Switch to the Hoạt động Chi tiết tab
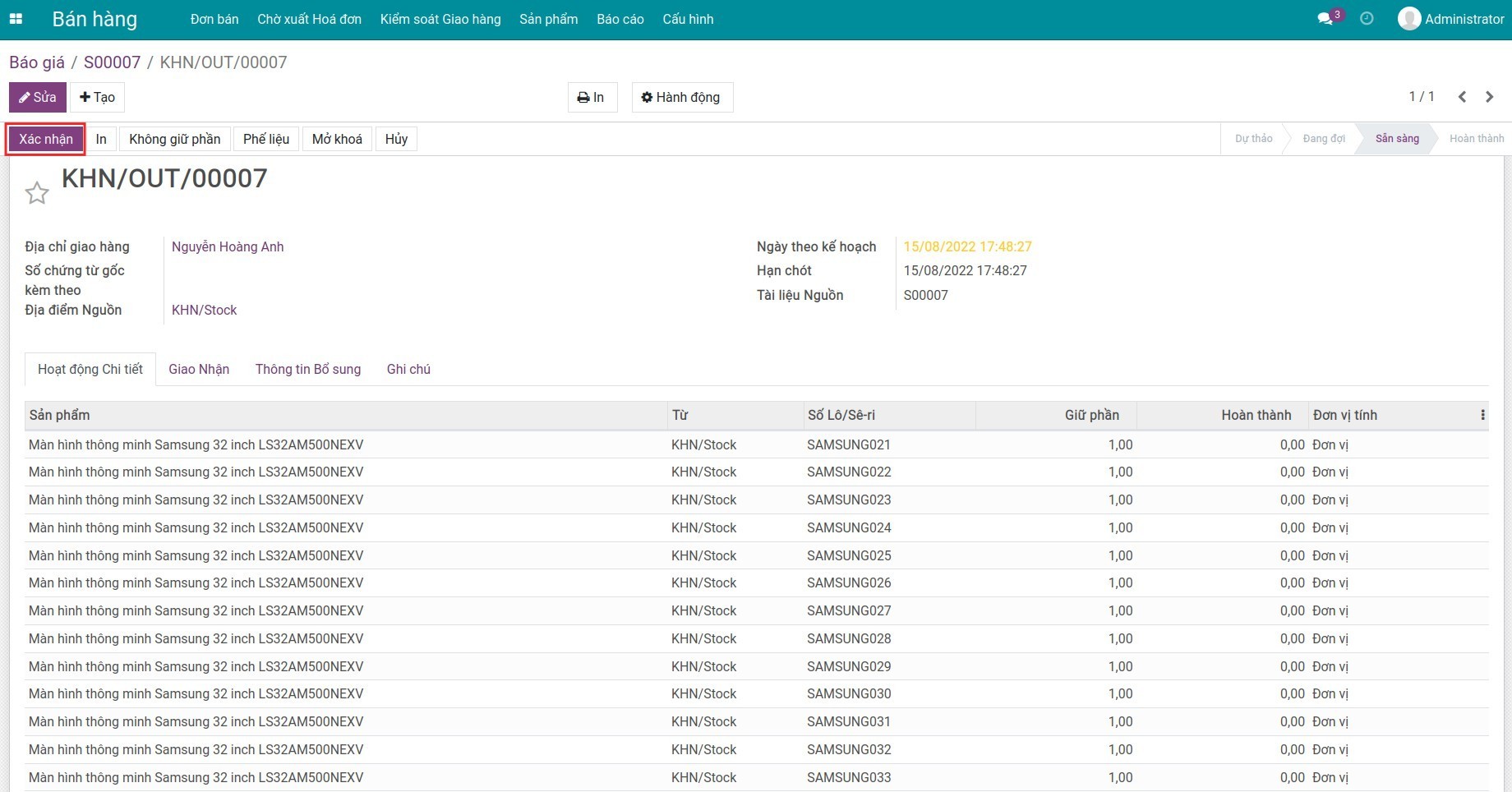Screen dimensions: 1512x792 point(90,369)
